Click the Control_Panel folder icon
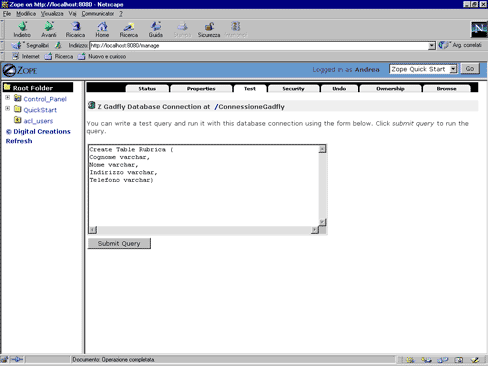 pyautogui.click(x=18, y=98)
